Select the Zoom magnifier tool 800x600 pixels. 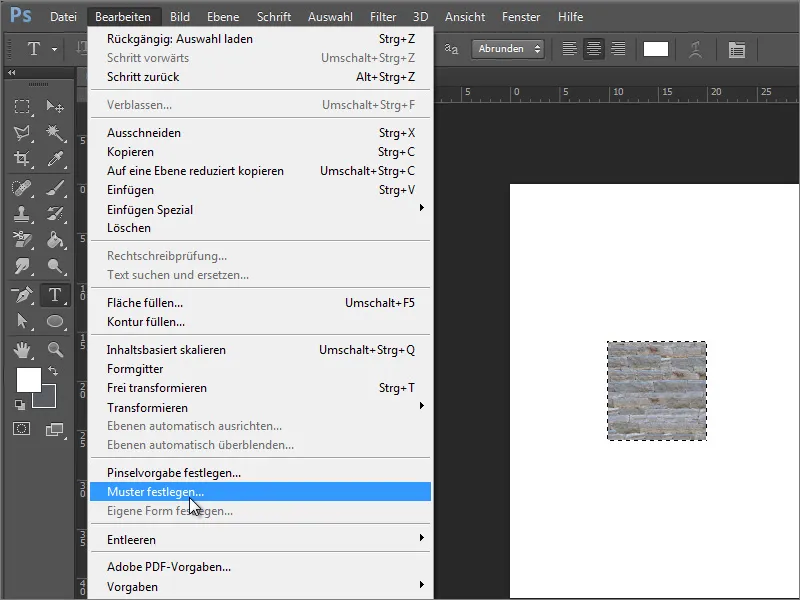tap(55, 349)
